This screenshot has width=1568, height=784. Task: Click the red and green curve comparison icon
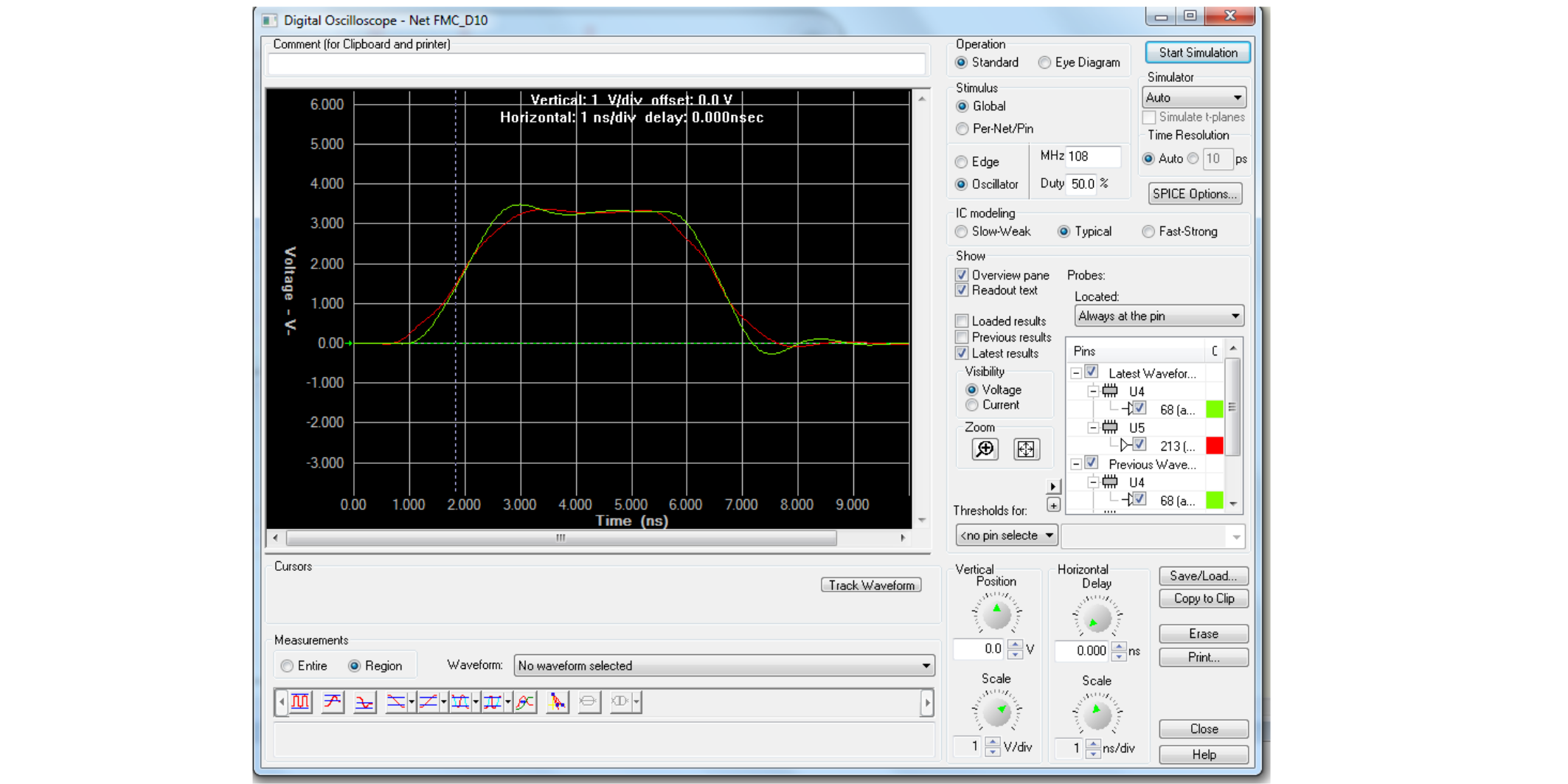click(x=525, y=701)
